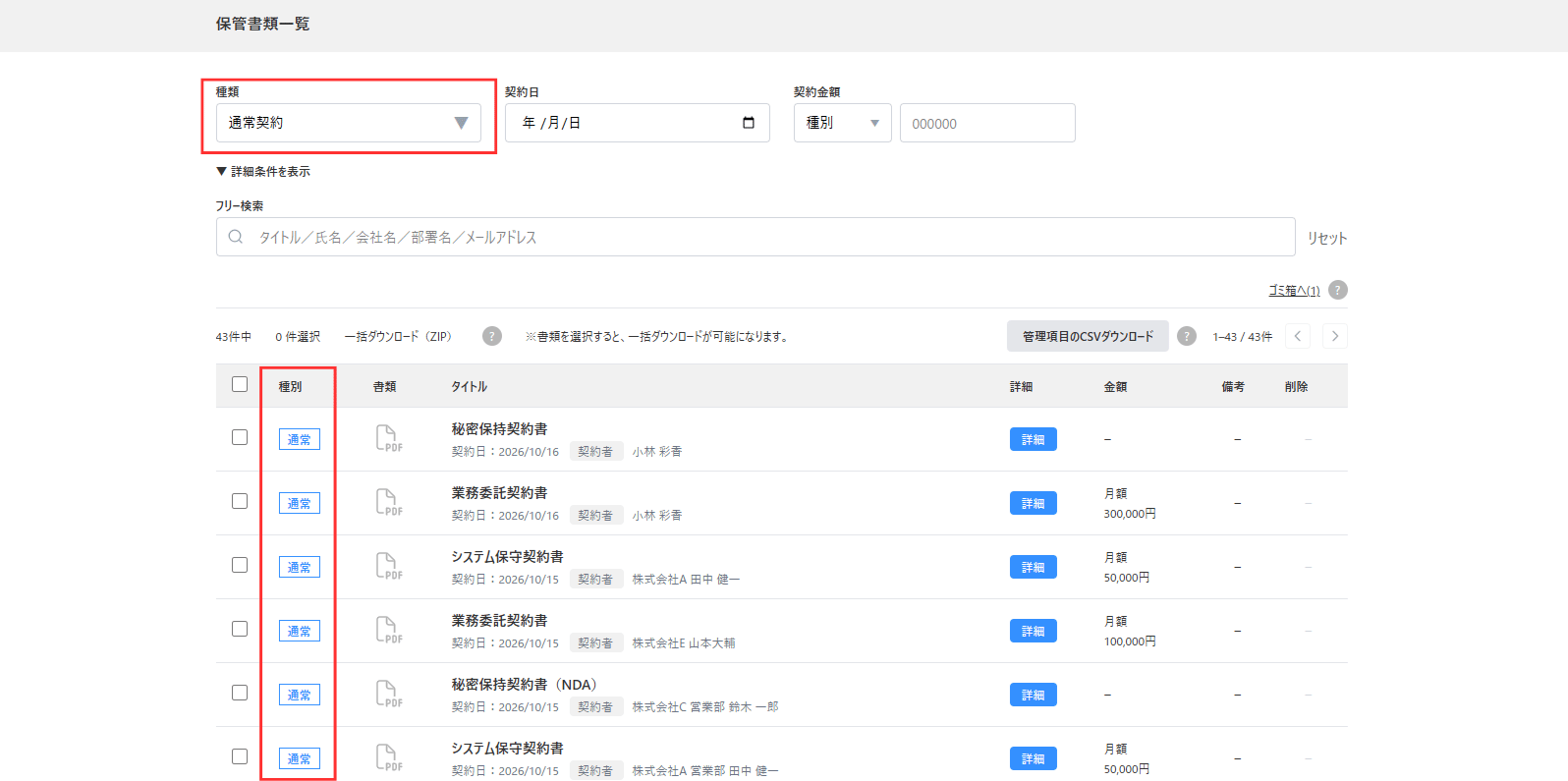Check the システム保守契約書 row 株式会社A 田中 健一

point(240,565)
